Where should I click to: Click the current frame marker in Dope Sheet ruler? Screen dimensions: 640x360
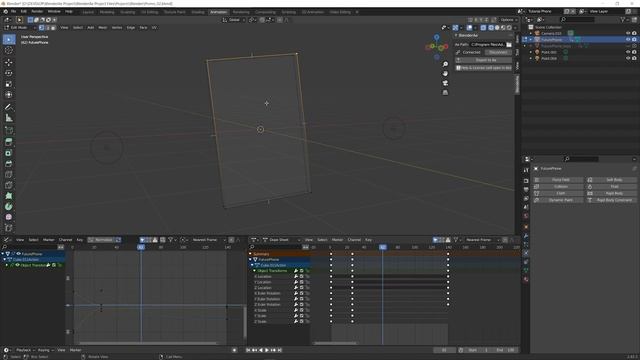pos(382,247)
